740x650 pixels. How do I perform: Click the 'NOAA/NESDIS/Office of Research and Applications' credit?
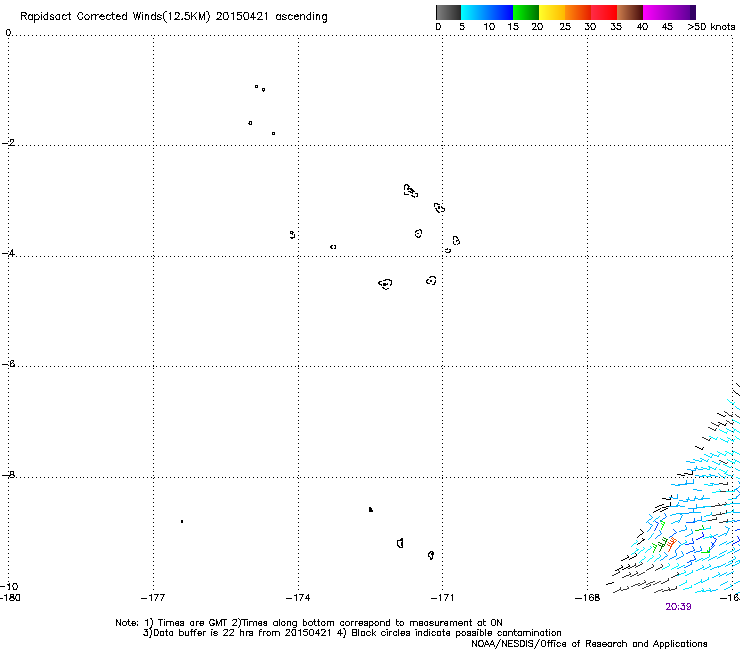(589, 644)
